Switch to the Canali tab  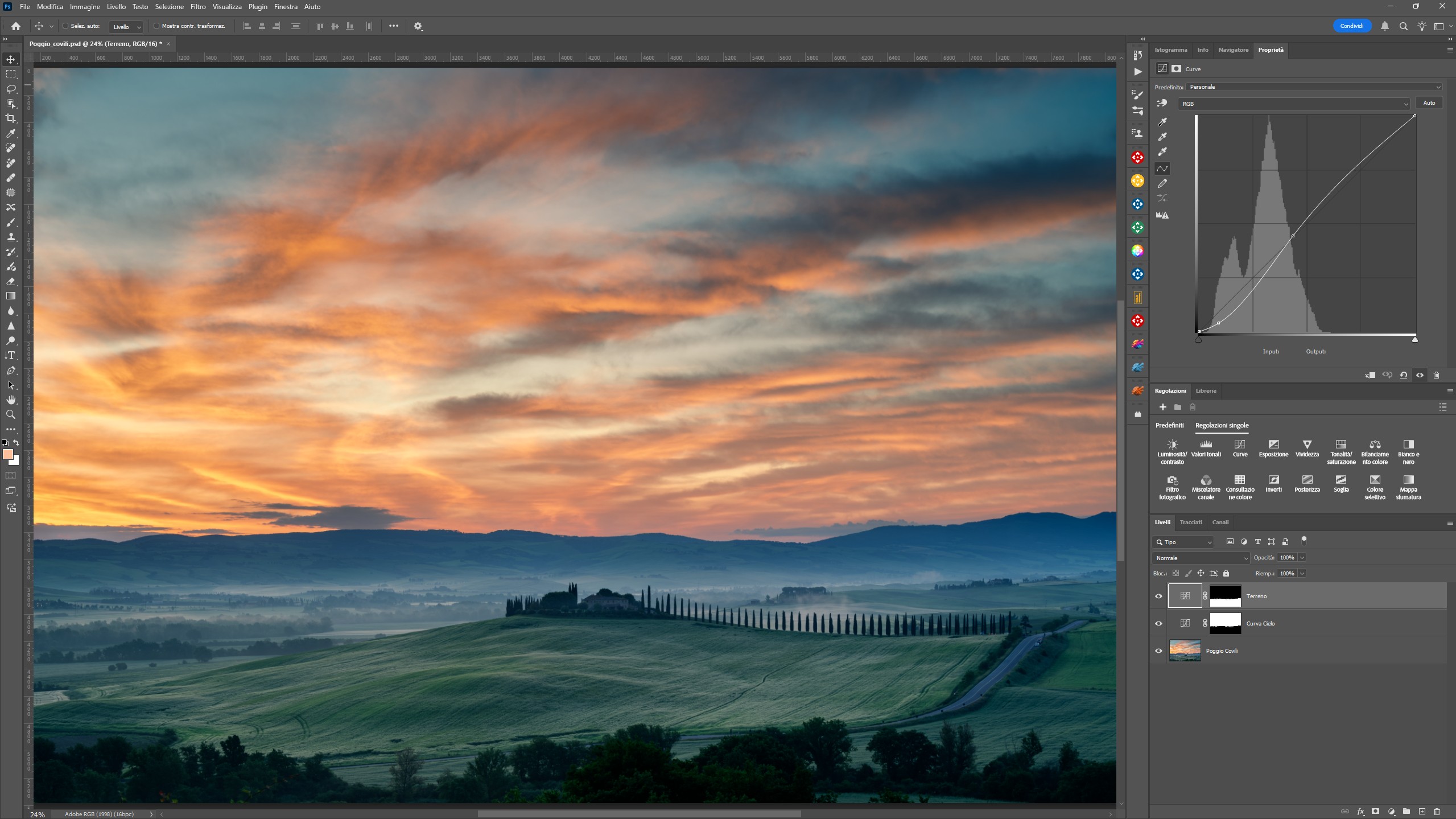1220,522
